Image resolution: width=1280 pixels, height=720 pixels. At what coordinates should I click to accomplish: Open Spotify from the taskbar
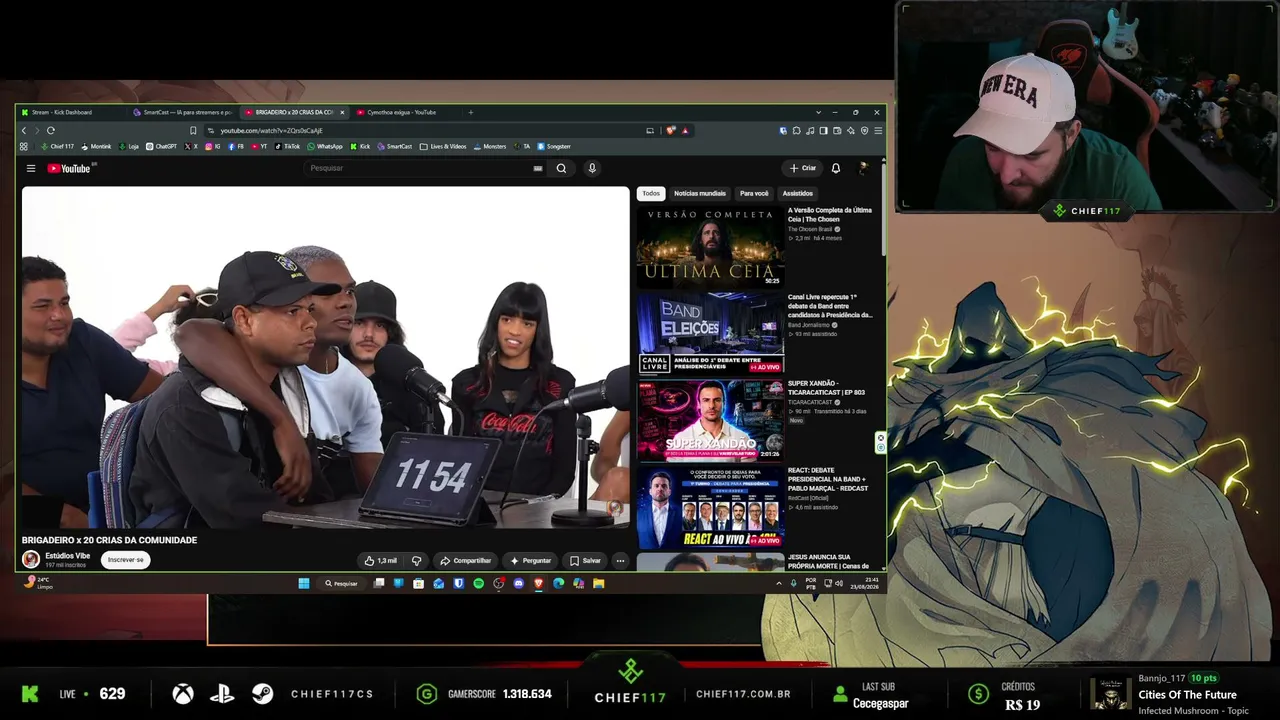tap(478, 583)
